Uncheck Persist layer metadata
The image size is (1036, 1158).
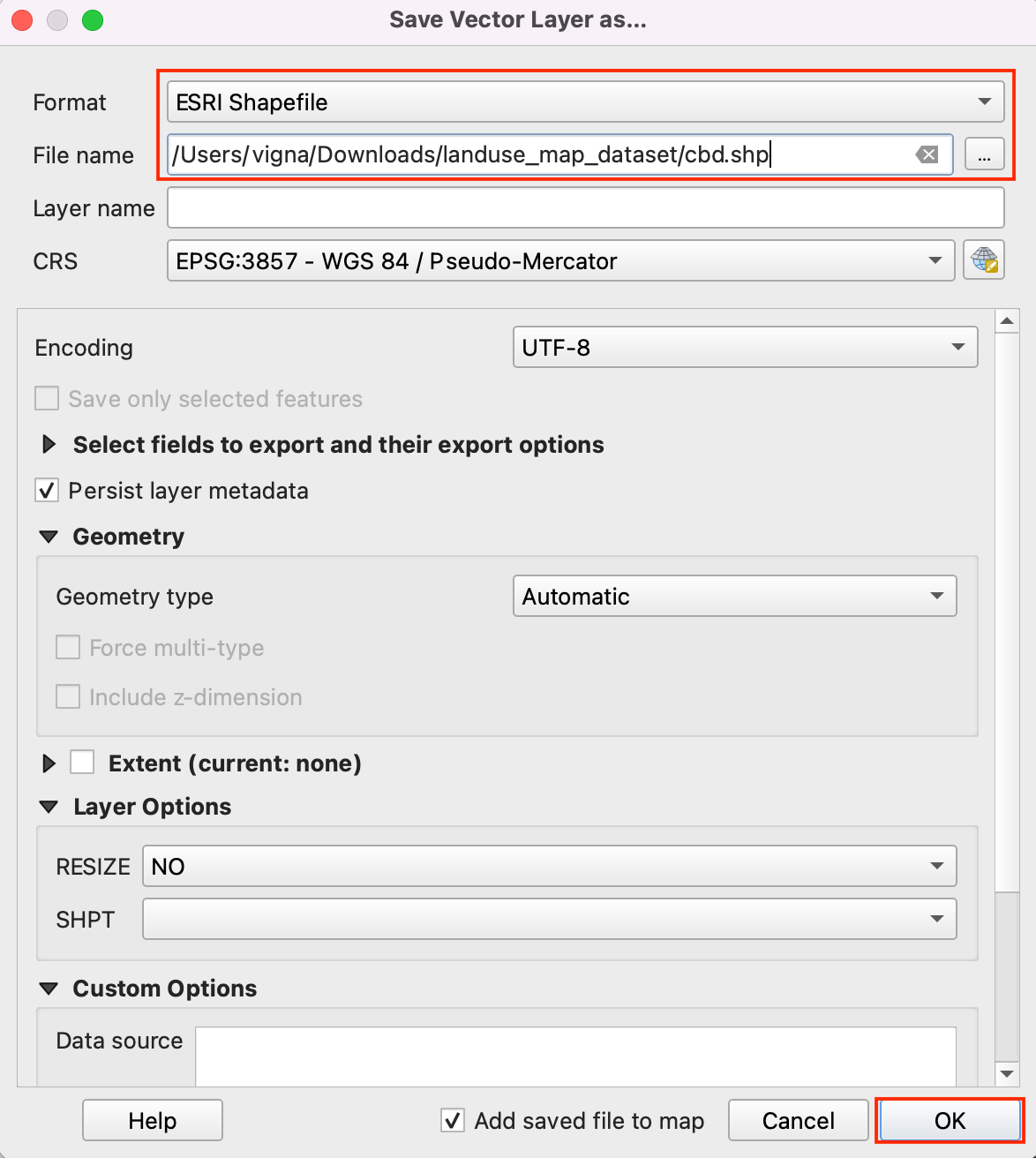point(47,491)
